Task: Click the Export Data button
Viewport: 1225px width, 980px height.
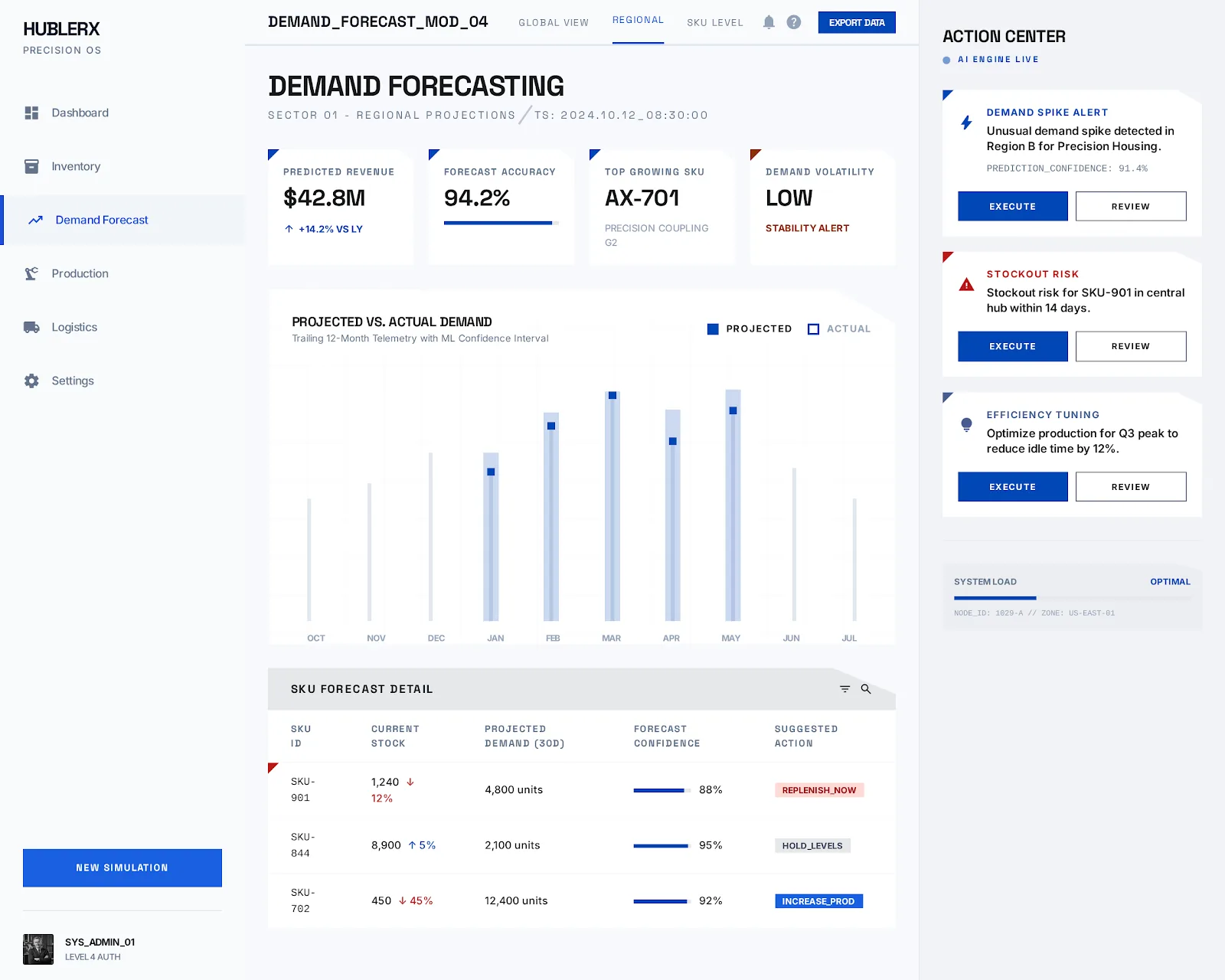Action: tap(857, 22)
